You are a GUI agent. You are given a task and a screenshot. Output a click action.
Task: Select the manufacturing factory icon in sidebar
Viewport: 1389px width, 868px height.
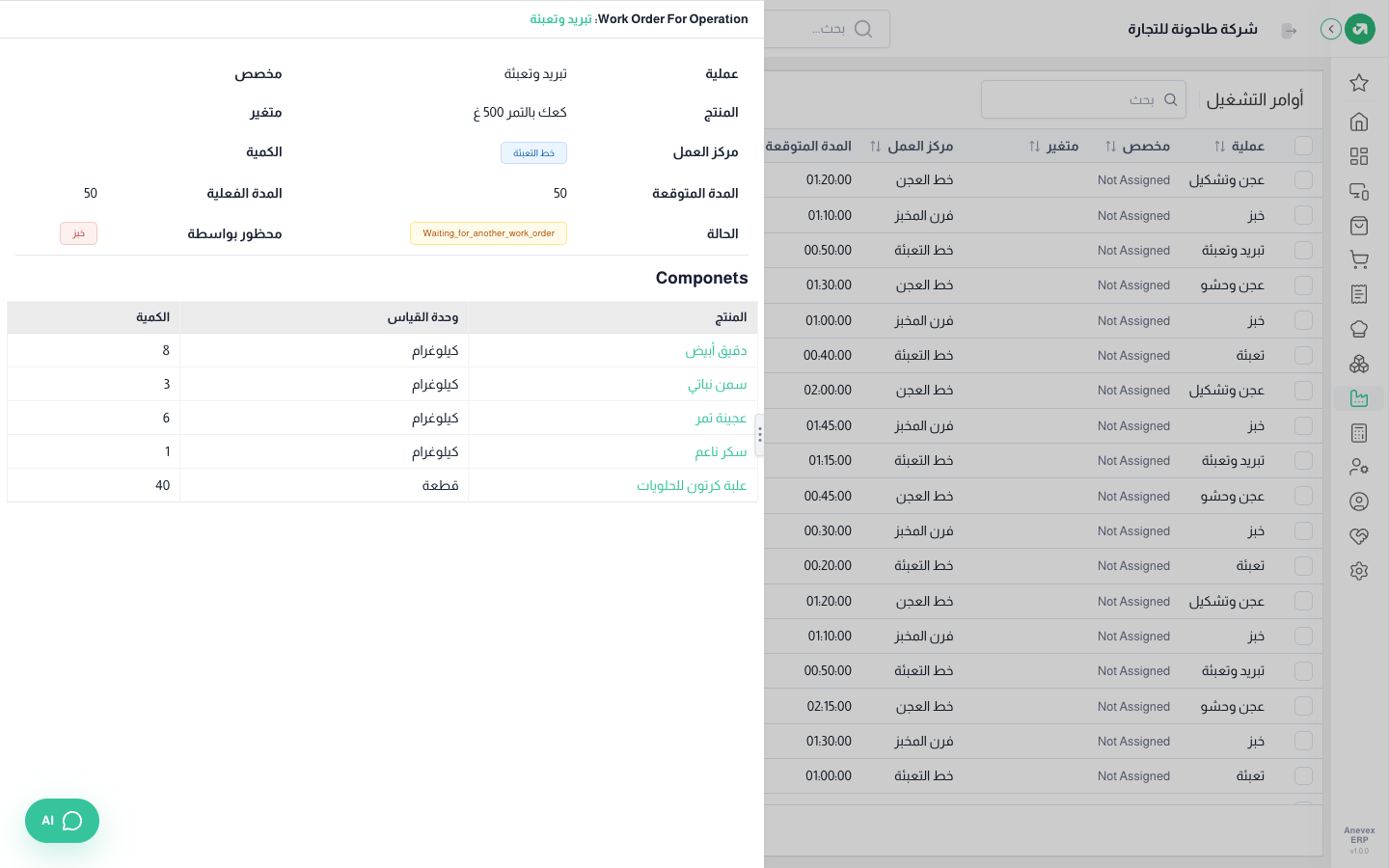pos(1359,398)
